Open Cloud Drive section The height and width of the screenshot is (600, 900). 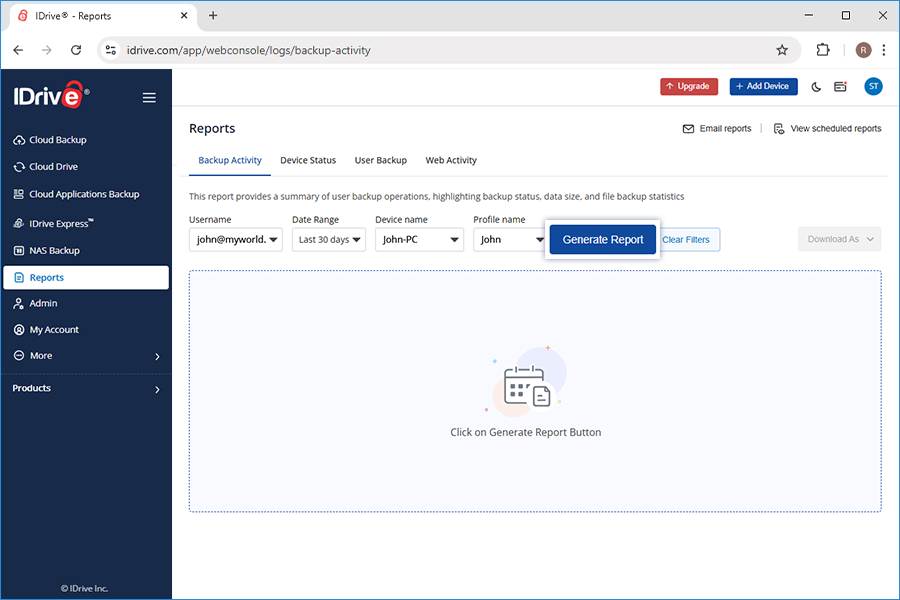(45, 167)
